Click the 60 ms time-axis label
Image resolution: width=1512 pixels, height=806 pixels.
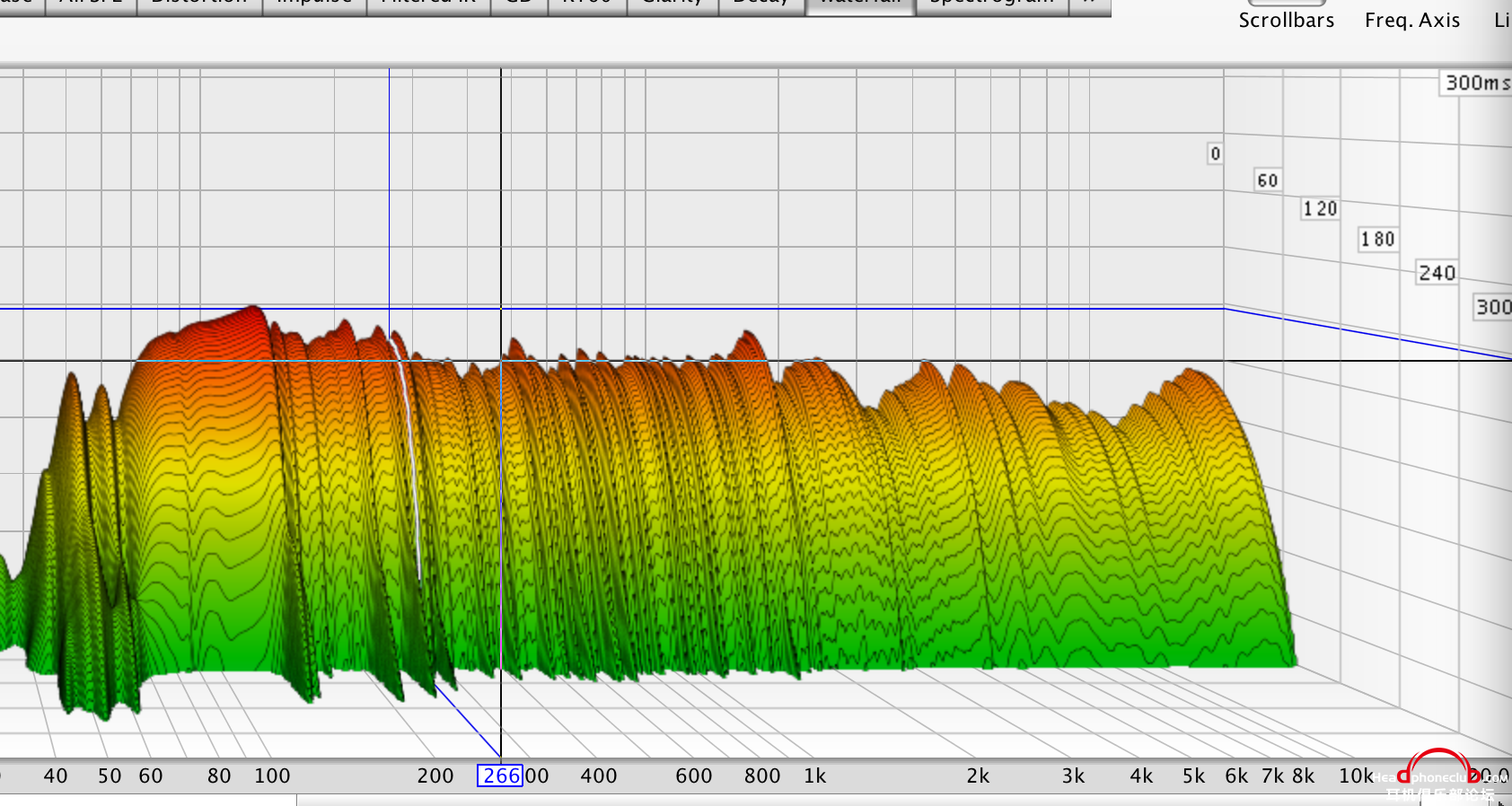pos(1267,180)
